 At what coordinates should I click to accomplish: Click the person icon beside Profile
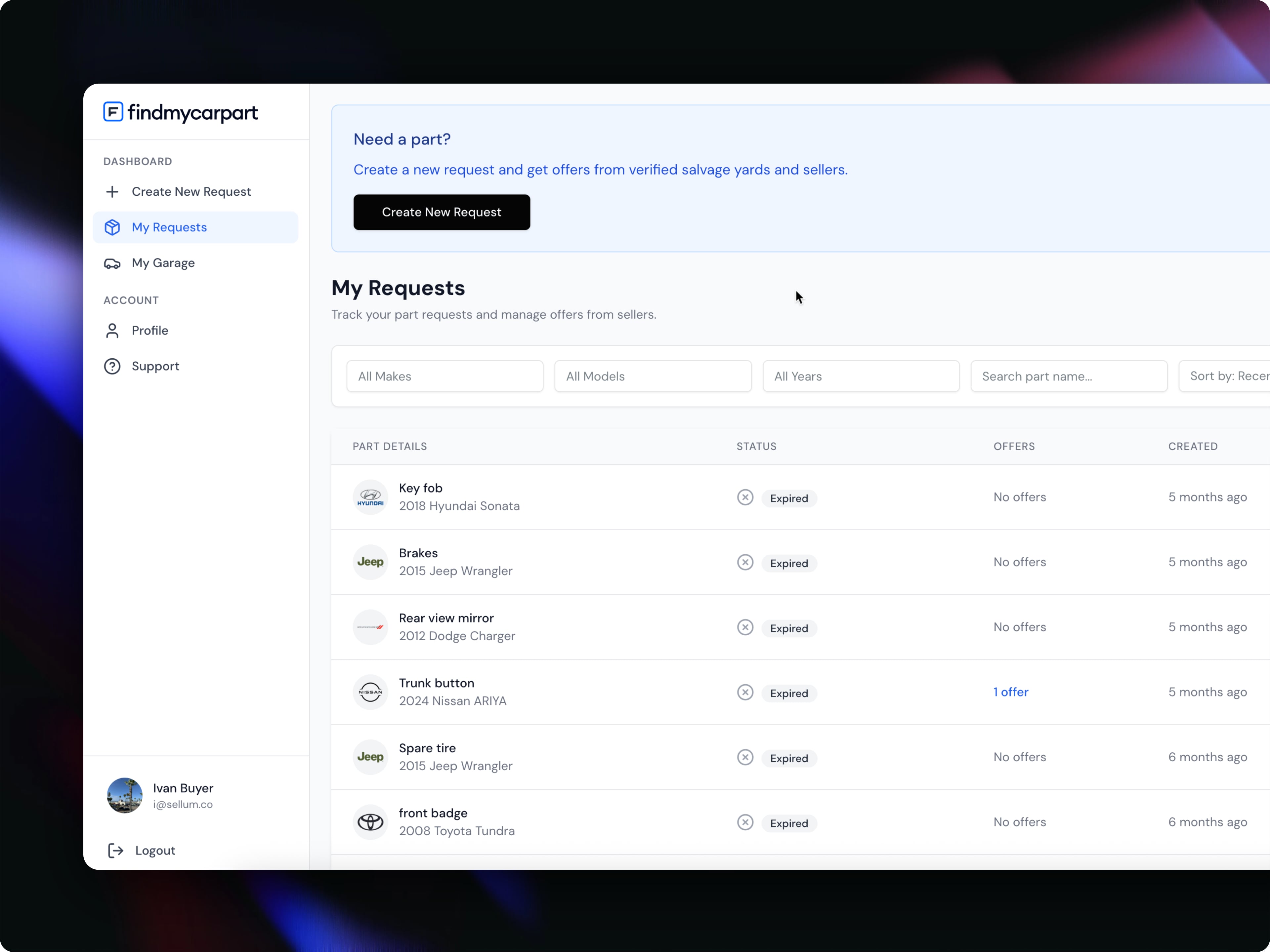[112, 331]
